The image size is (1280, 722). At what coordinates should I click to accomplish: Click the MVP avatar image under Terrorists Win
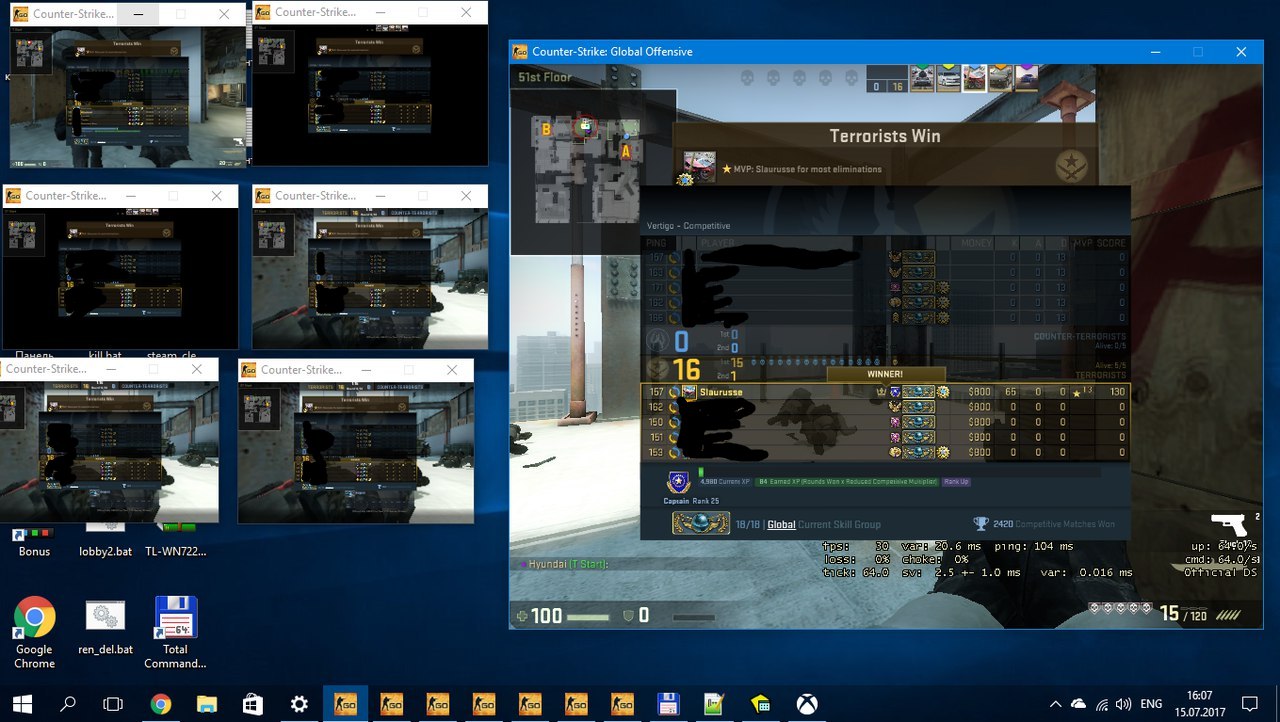click(699, 167)
